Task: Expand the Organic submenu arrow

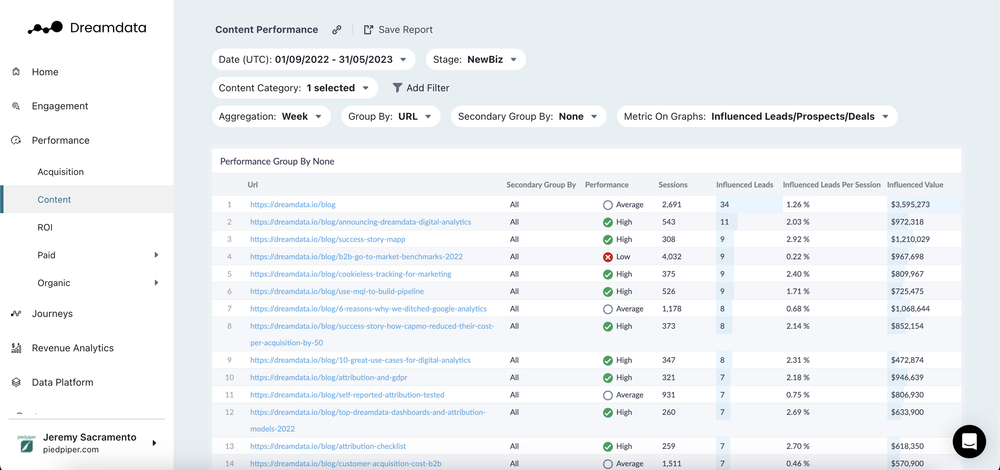Action: pos(156,283)
